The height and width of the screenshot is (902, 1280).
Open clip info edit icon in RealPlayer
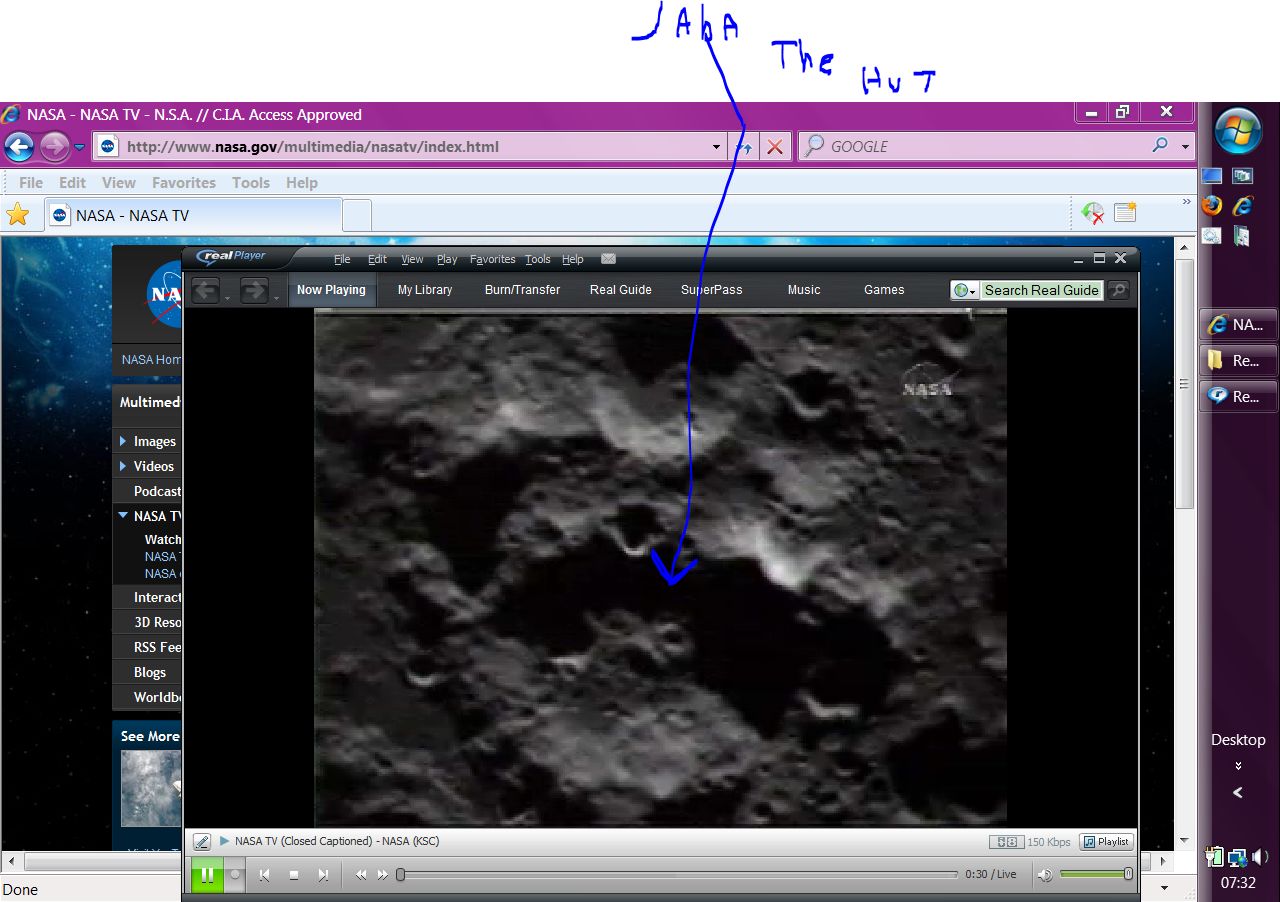[x=202, y=842]
